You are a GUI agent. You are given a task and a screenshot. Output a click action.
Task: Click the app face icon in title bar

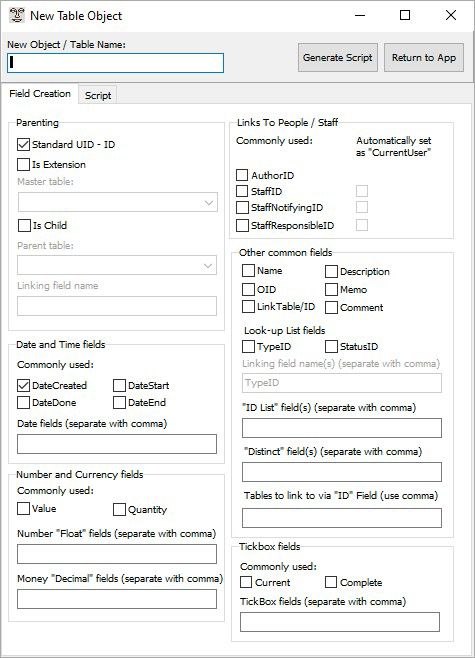pos(17,16)
